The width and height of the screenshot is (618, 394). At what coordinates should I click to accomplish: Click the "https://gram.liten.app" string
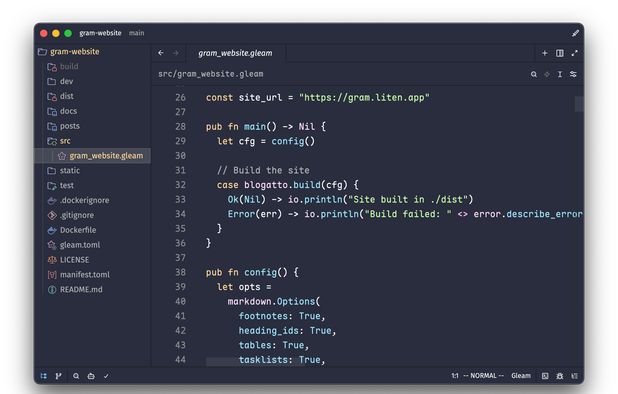click(364, 97)
